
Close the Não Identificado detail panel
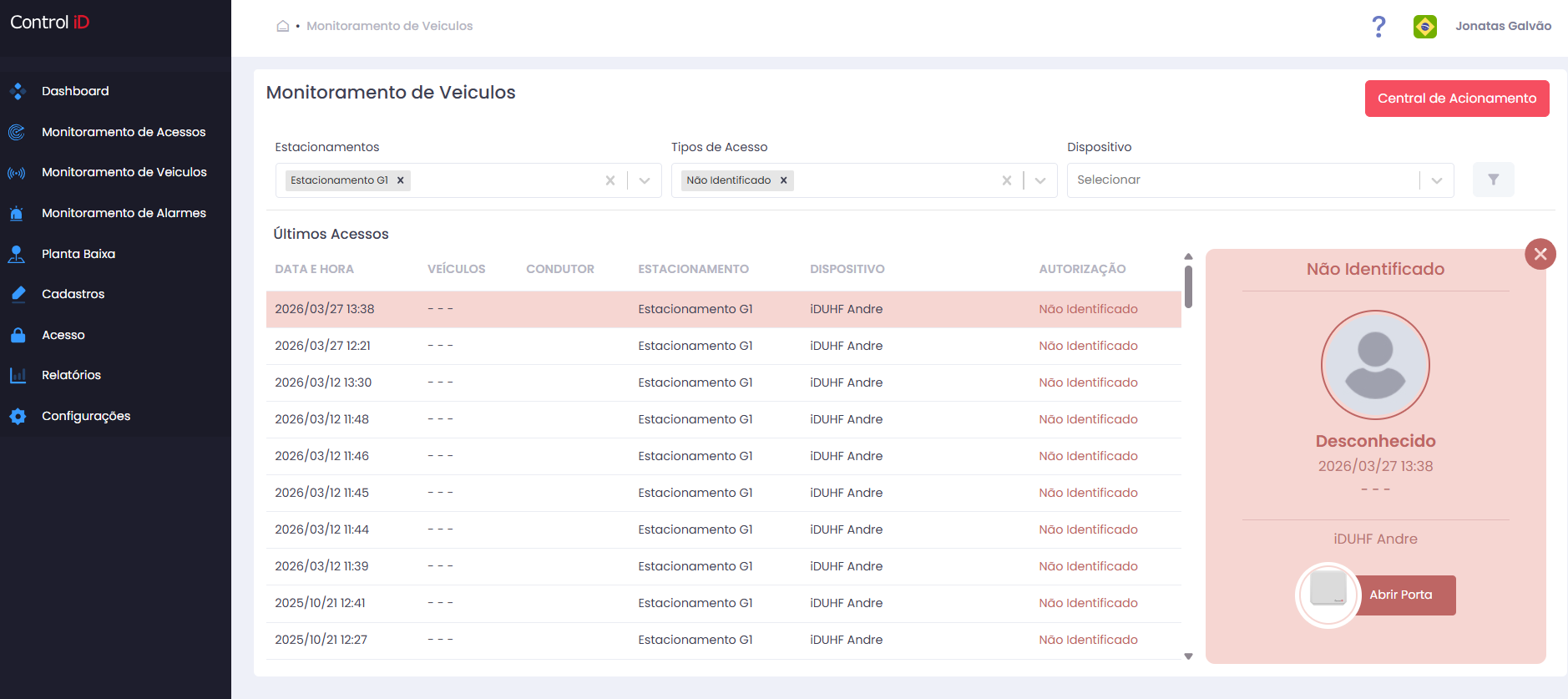tap(1540, 254)
